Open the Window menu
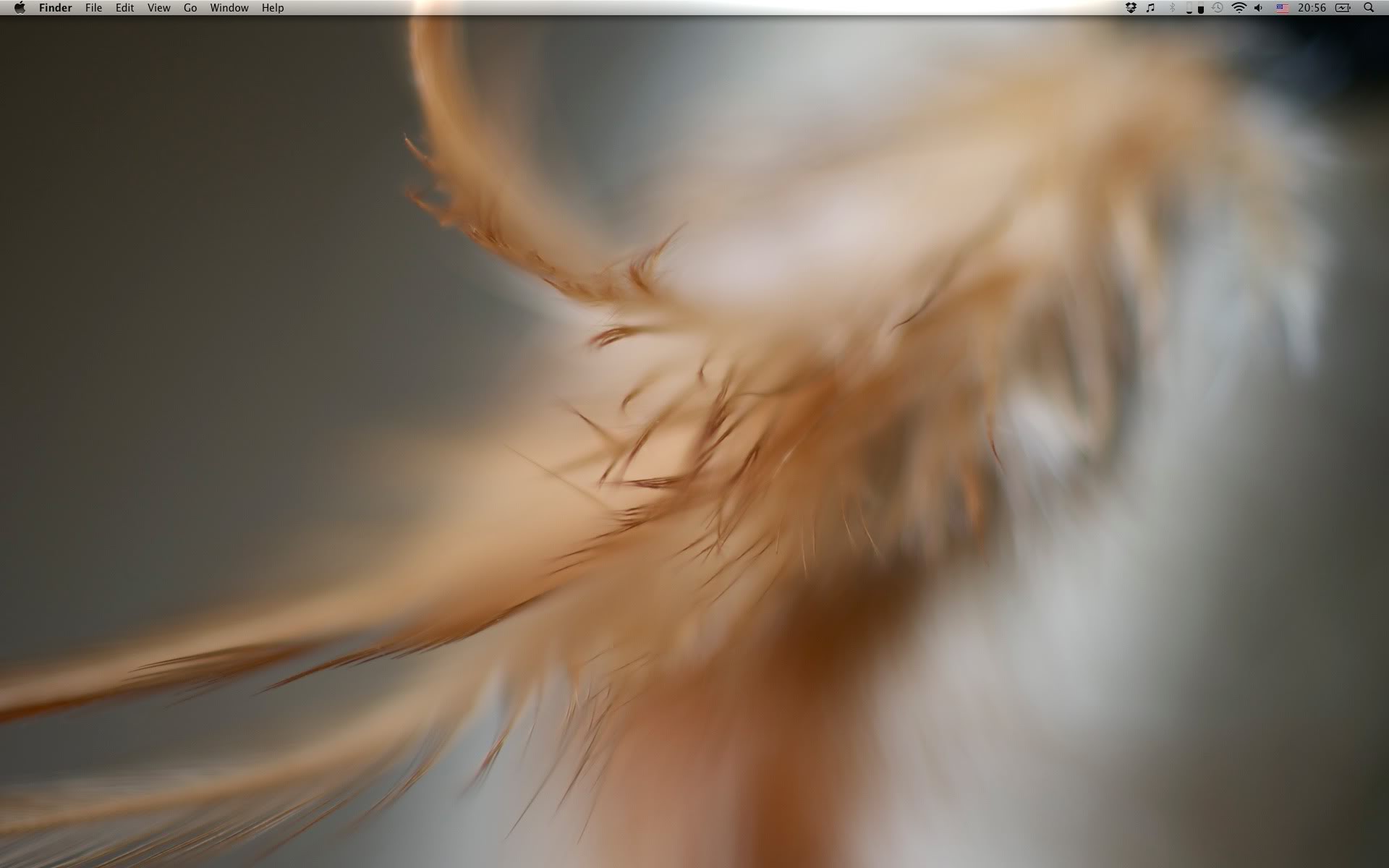Viewport: 1389px width, 868px height. (229, 8)
